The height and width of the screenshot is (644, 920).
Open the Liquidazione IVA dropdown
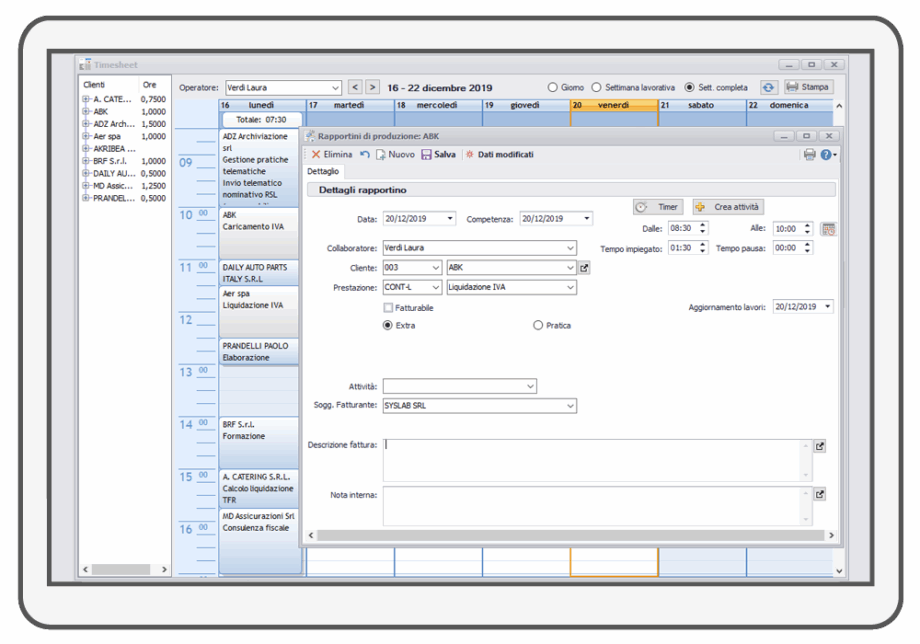coord(570,287)
